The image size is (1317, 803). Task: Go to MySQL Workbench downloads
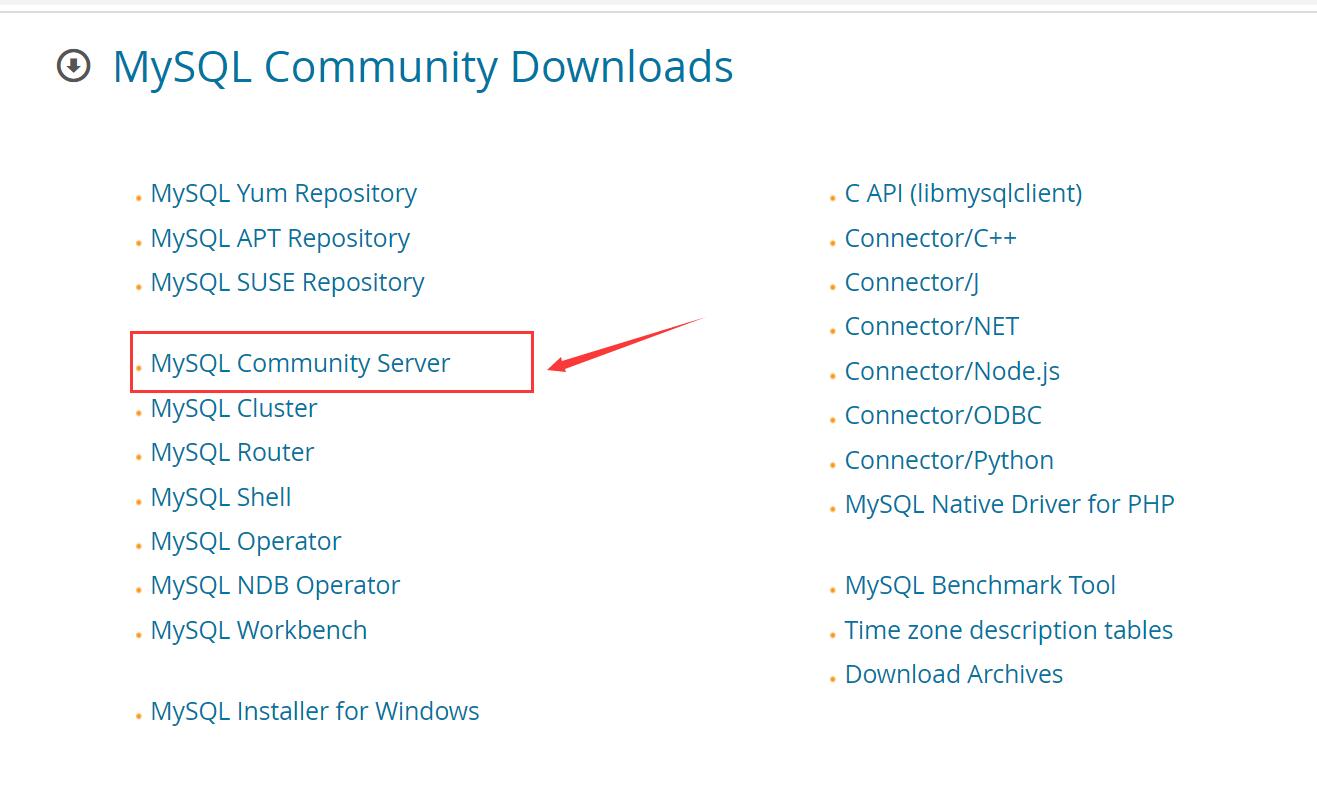pos(259,630)
